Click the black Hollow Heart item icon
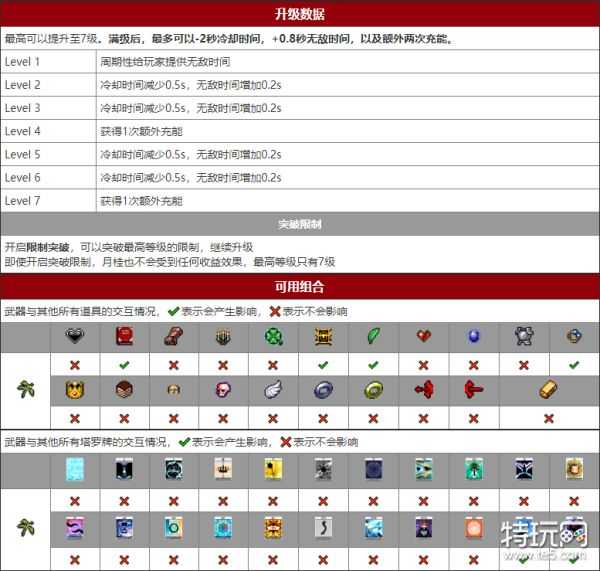 pyautogui.click(x=73, y=338)
